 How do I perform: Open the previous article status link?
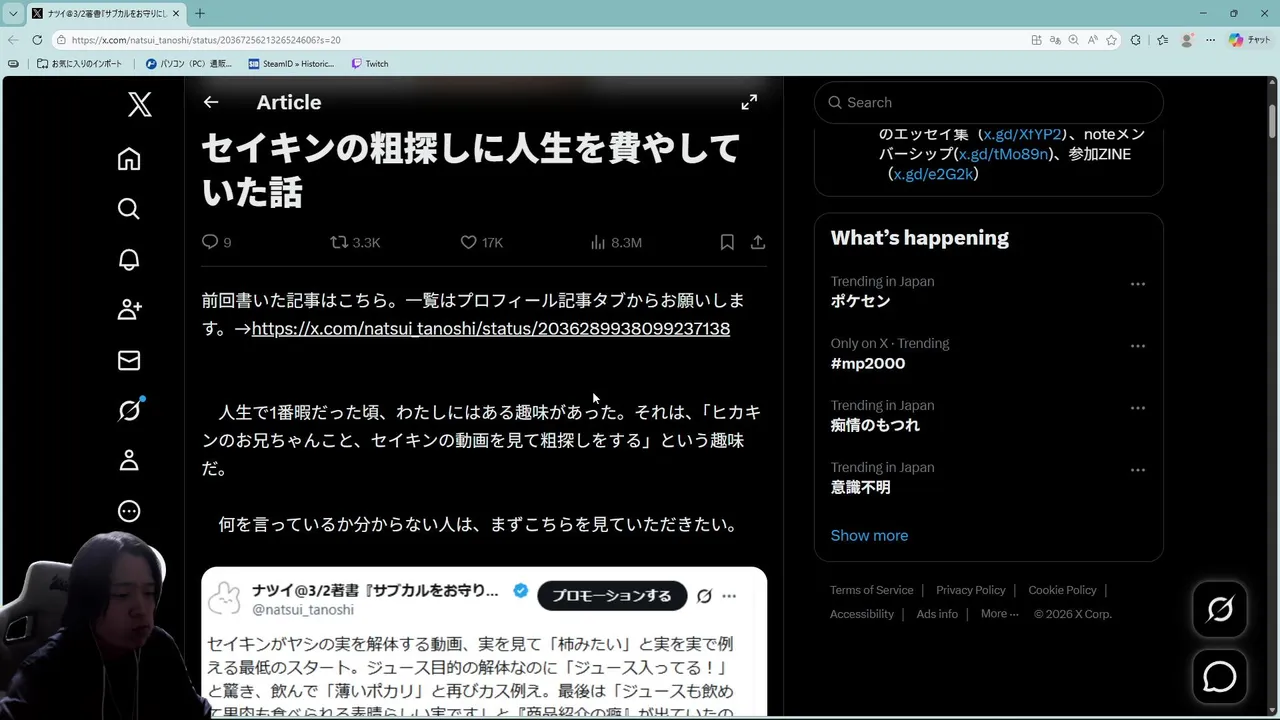491,328
